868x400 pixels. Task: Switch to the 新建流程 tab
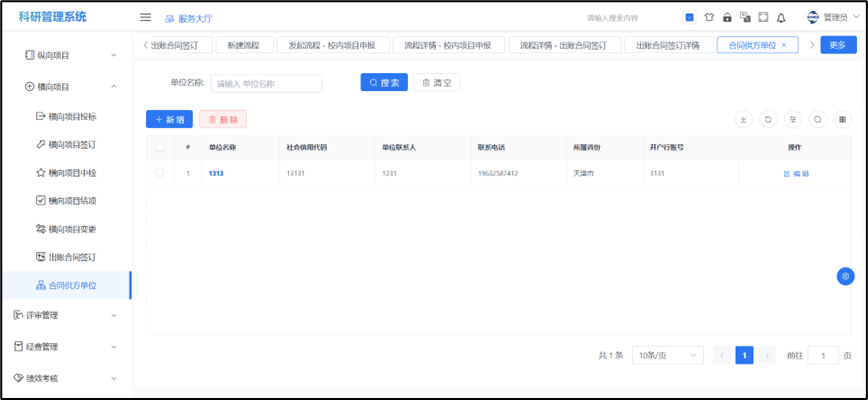(x=242, y=45)
